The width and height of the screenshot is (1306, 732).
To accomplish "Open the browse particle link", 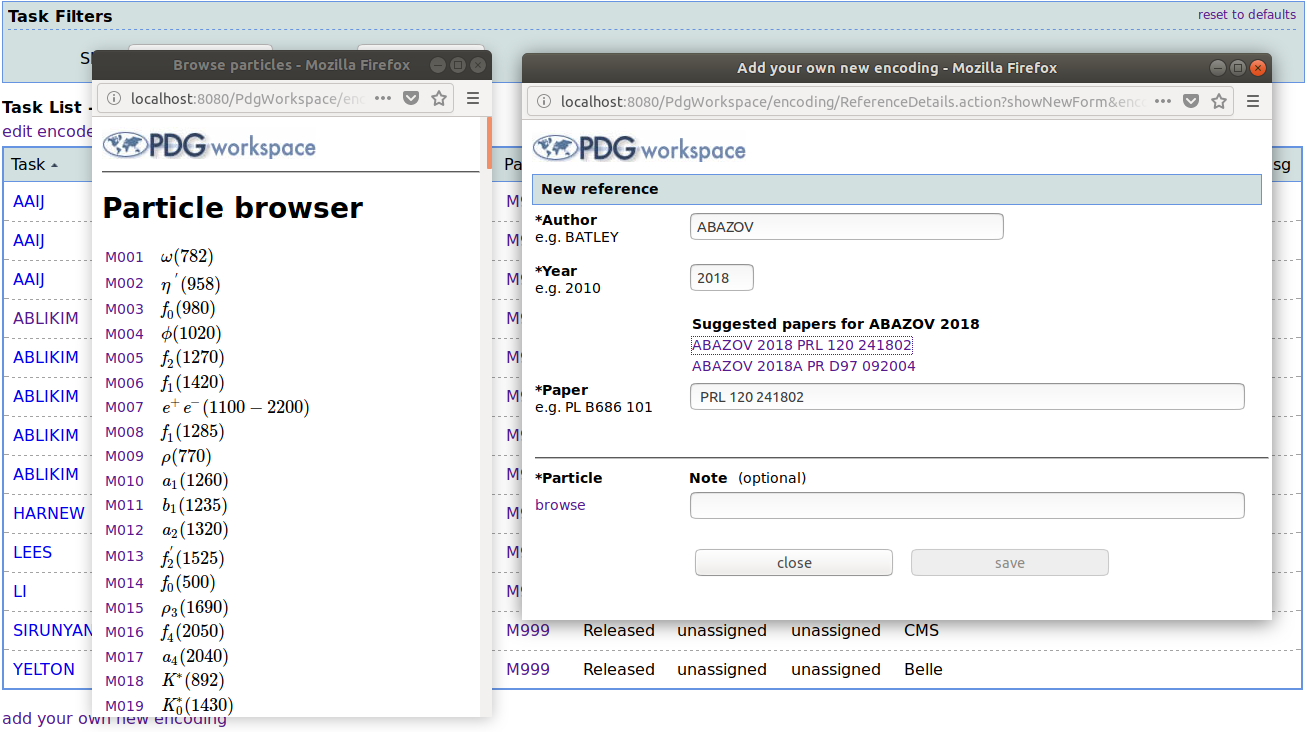I will click(560, 505).
